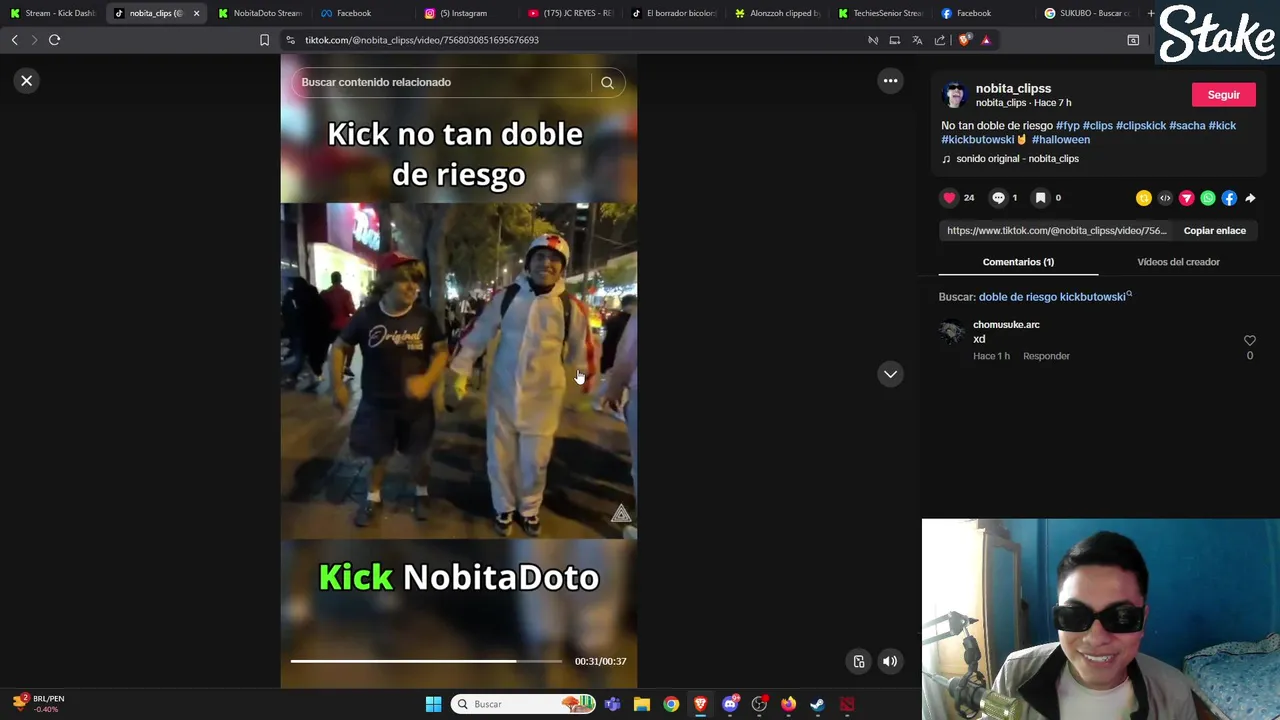
Task: Click the install app icon in address bar
Action: pos(895,40)
